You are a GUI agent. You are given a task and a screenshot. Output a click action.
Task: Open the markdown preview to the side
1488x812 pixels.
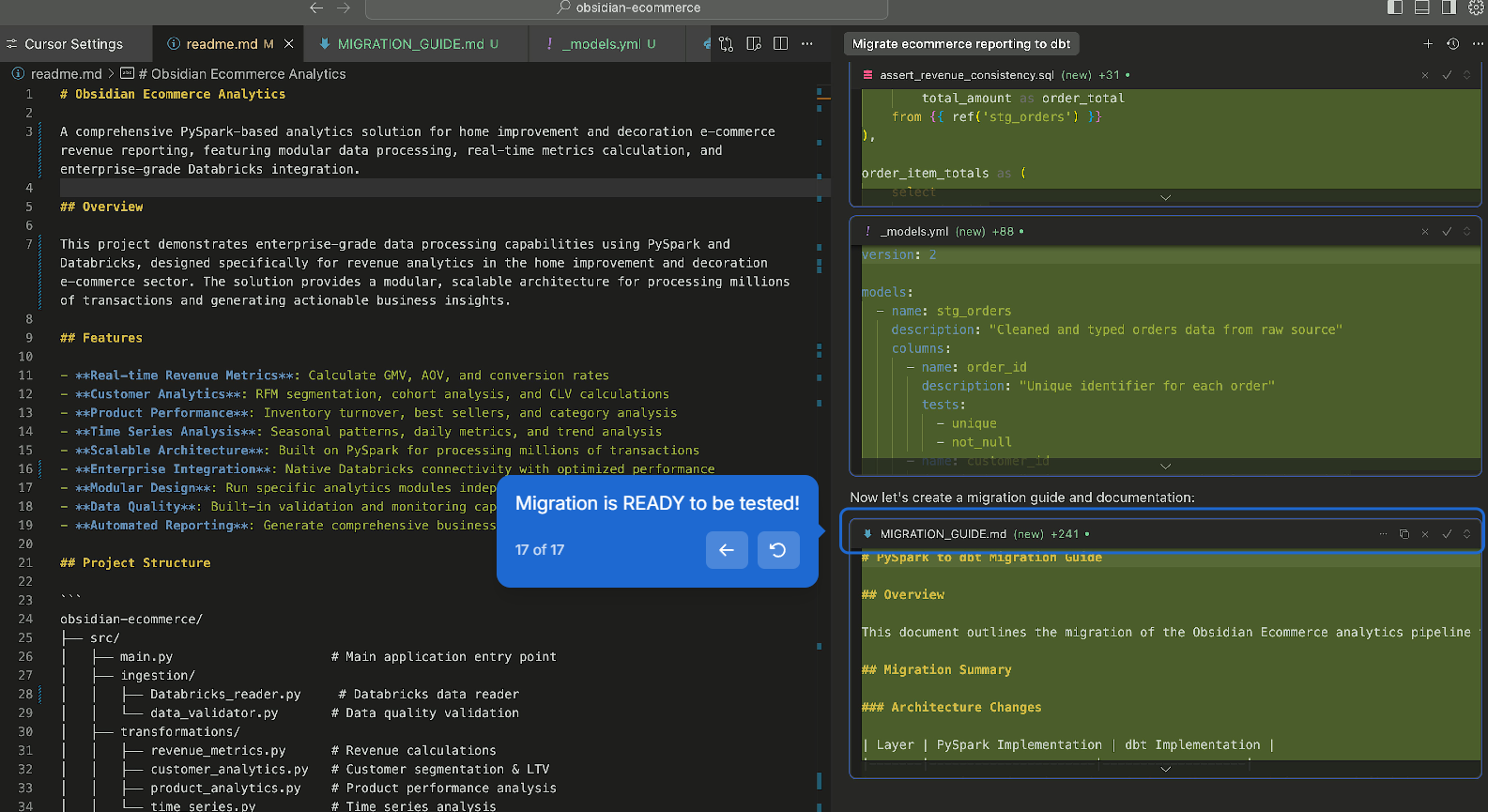[753, 44]
